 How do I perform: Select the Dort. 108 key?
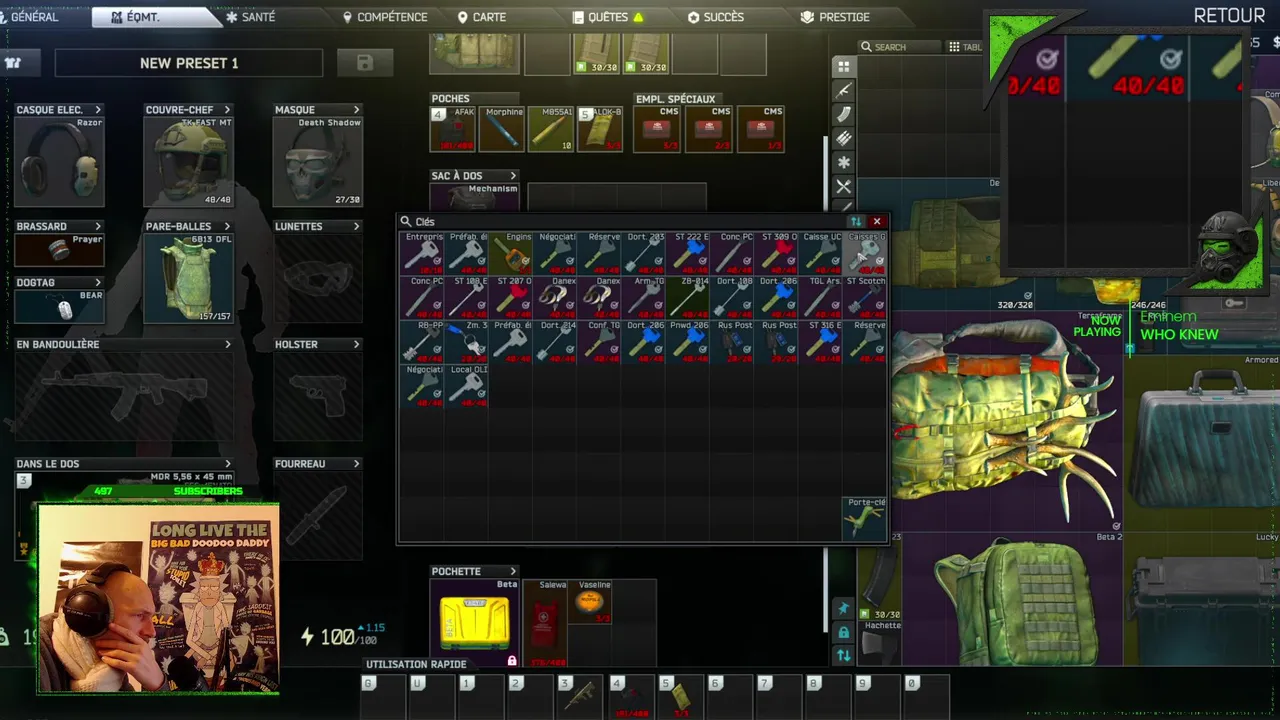pos(732,297)
